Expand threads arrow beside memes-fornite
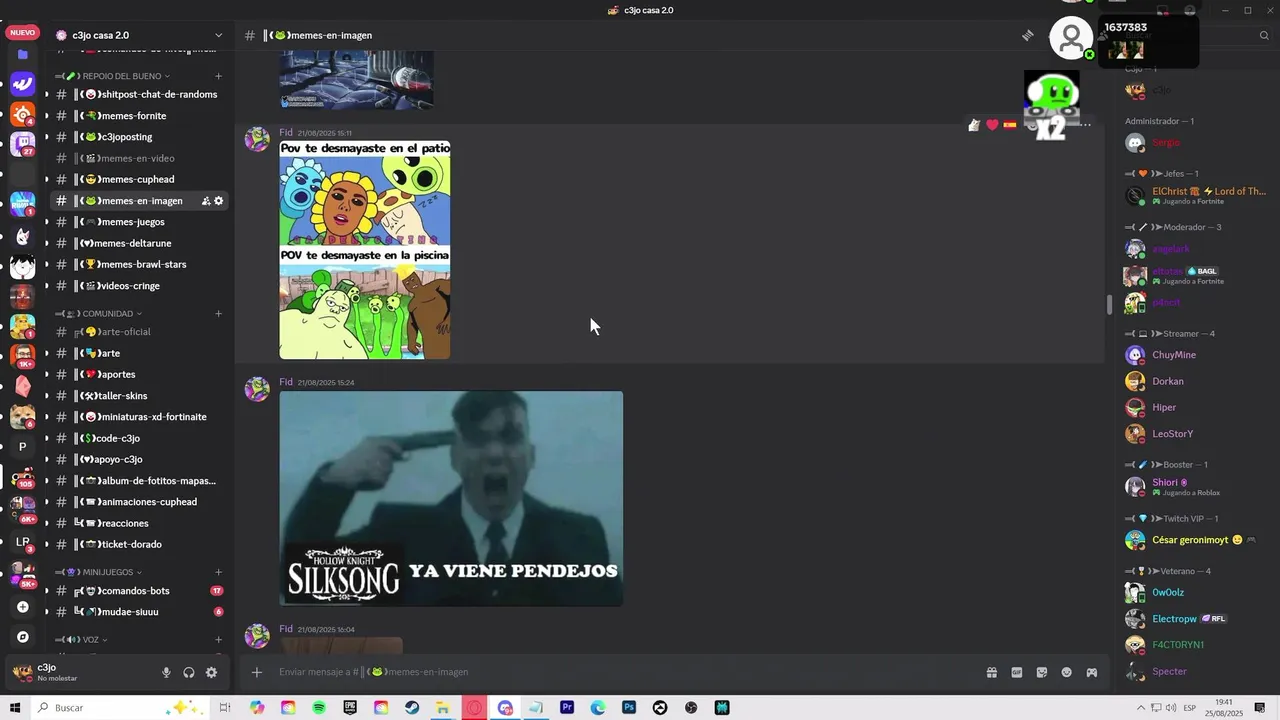 pos(46,116)
